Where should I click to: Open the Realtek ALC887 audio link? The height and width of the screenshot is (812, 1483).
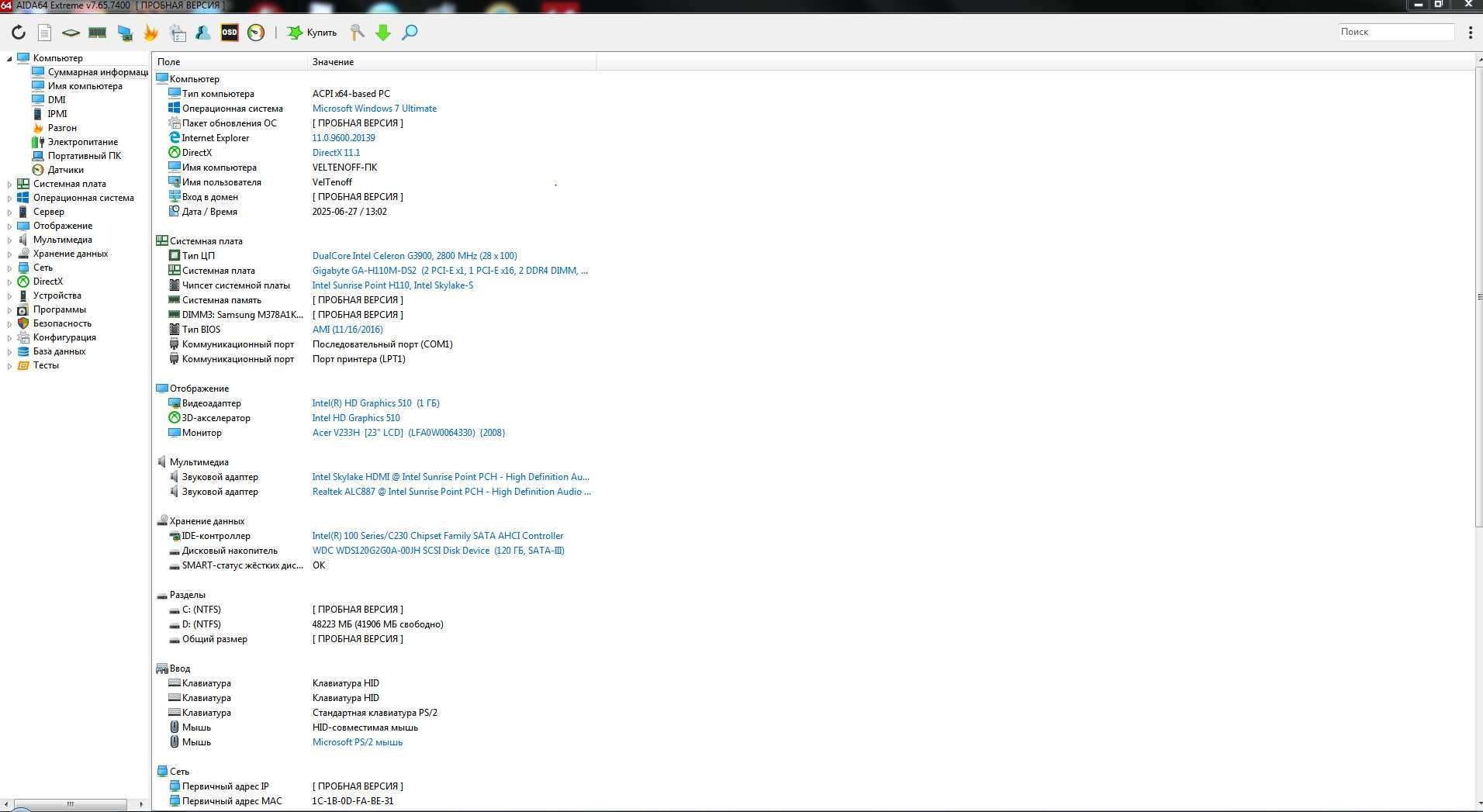[x=451, y=492]
